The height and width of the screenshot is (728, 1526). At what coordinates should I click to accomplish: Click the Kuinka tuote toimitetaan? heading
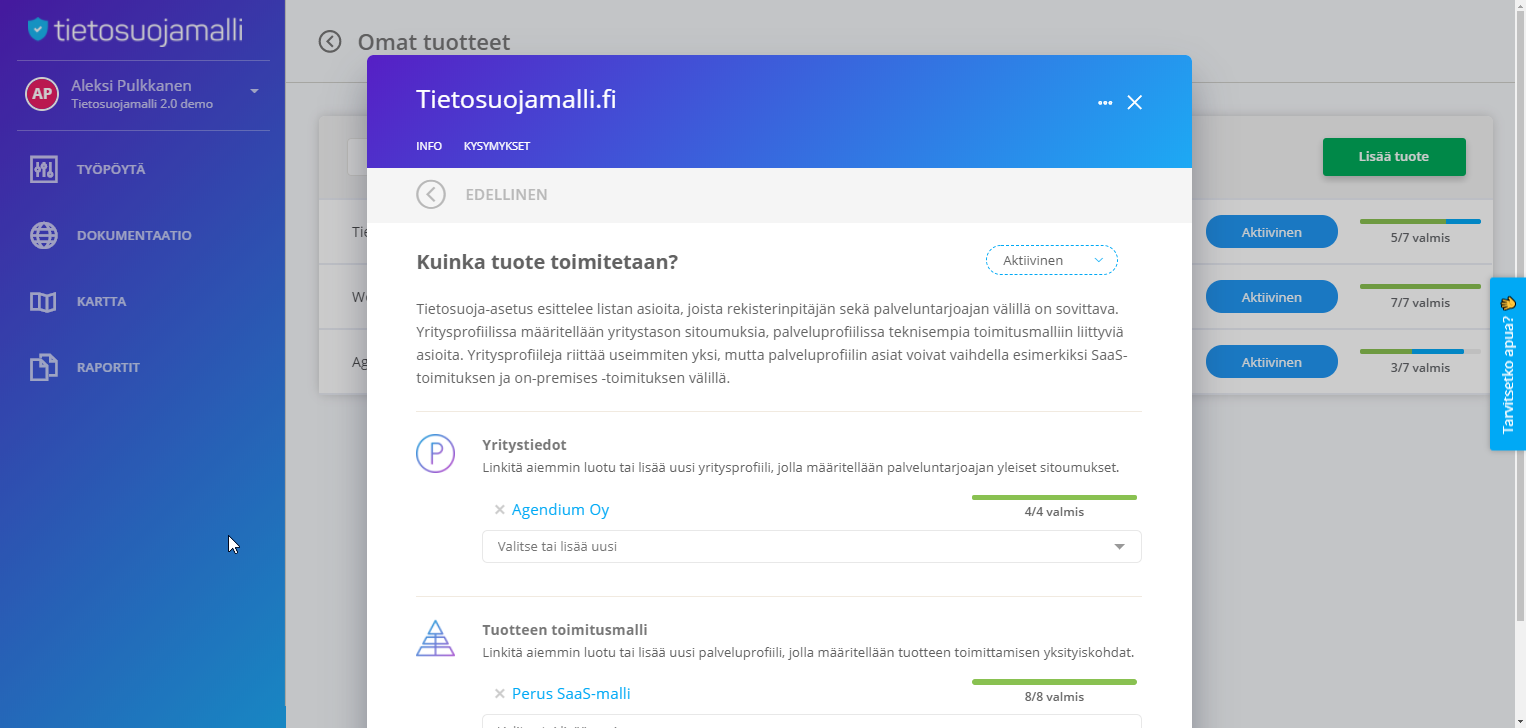(547, 262)
